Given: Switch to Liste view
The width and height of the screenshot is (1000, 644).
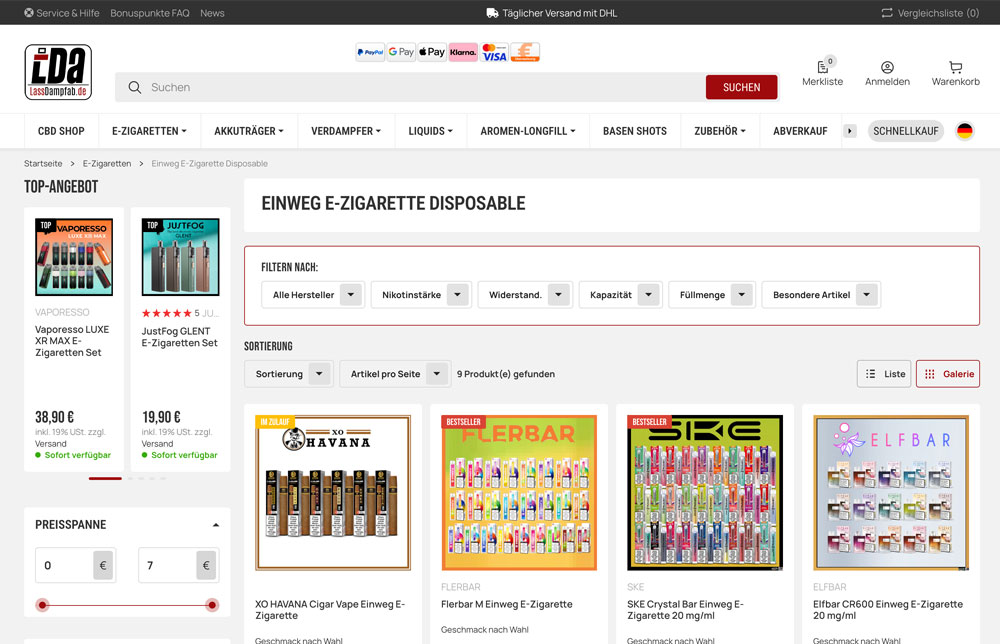Looking at the screenshot, I should [x=885, y=374].
